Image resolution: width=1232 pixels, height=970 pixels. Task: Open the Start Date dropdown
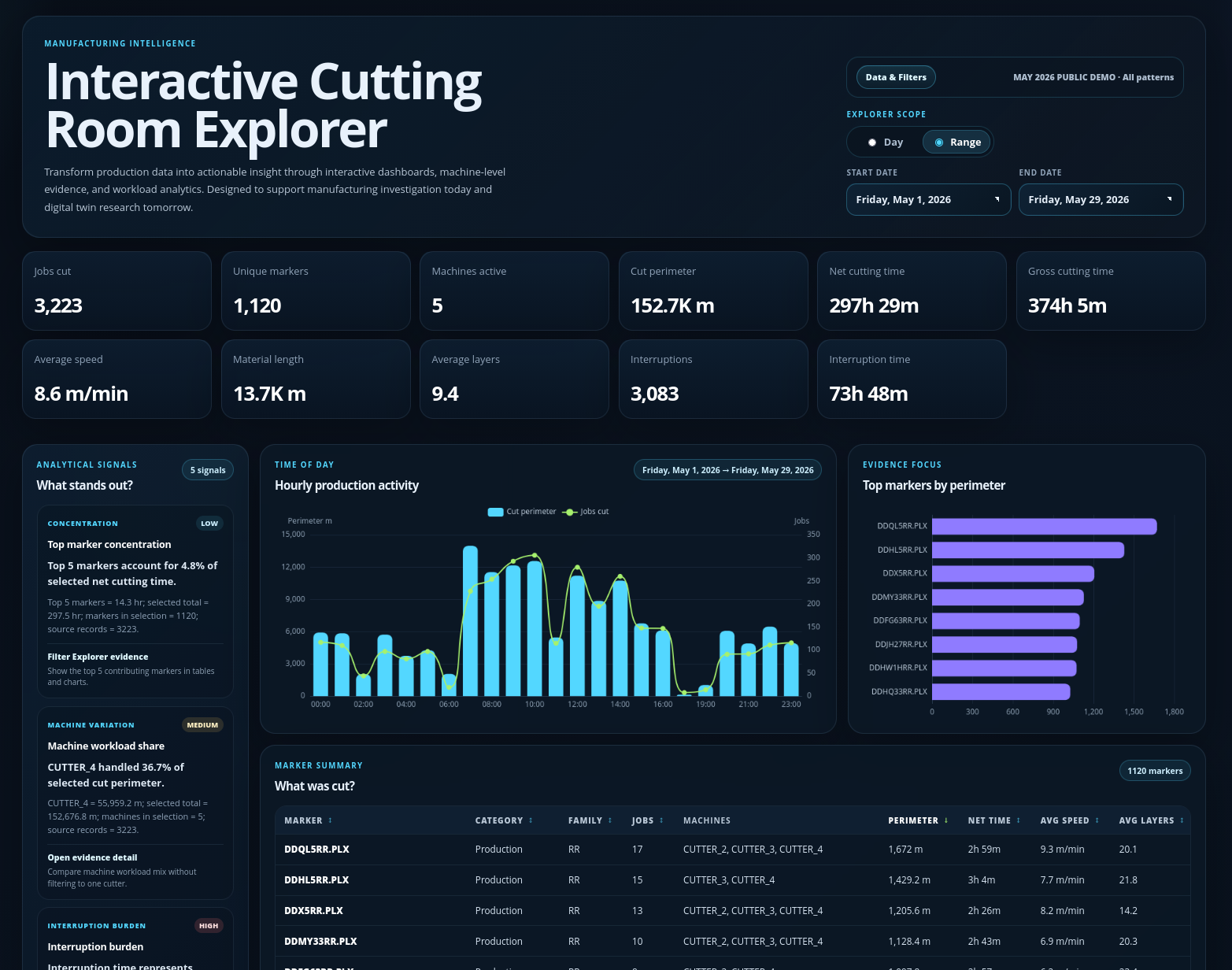[x=928, y=200]
